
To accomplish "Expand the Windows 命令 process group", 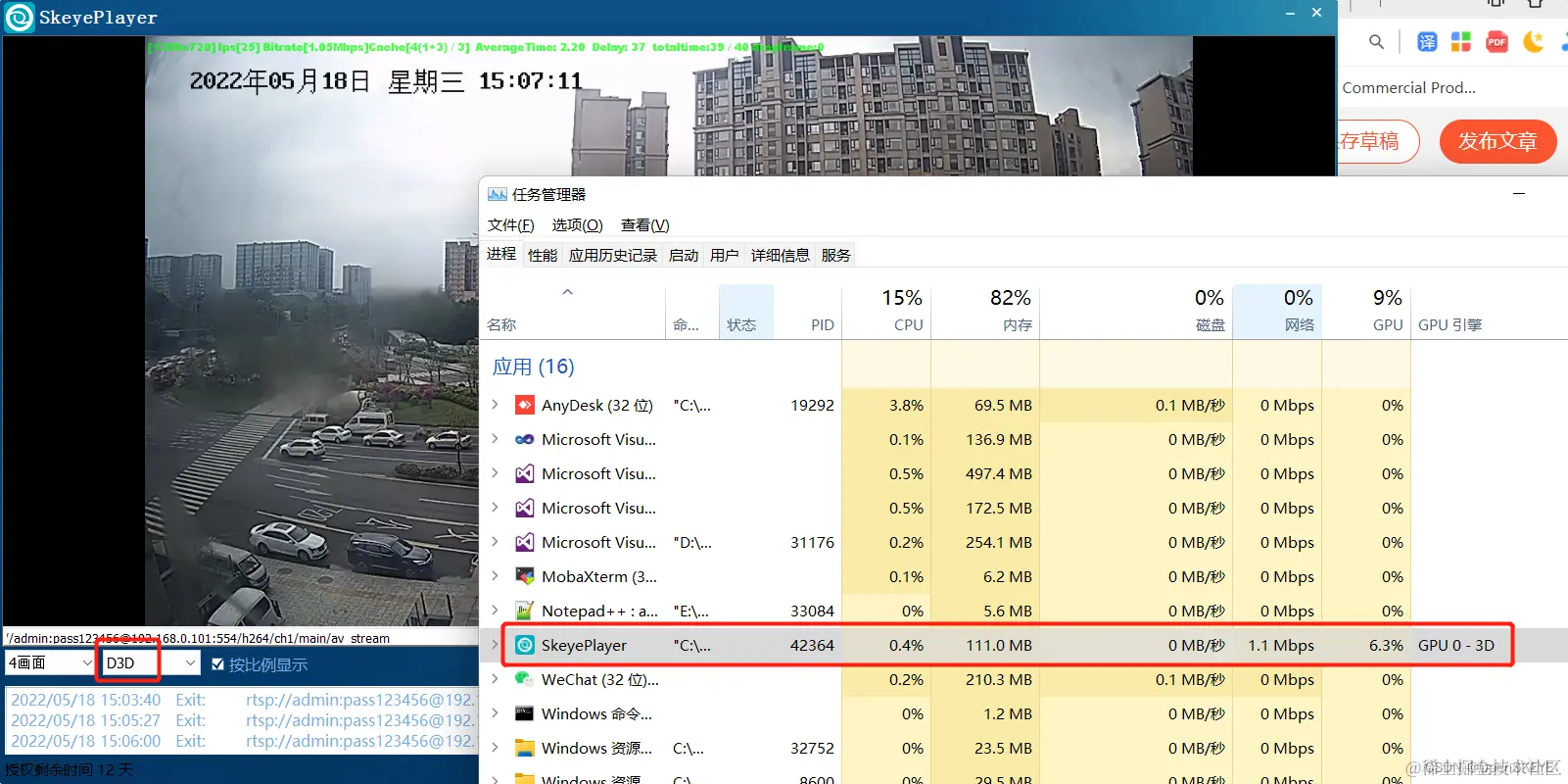I will point(495,712).
